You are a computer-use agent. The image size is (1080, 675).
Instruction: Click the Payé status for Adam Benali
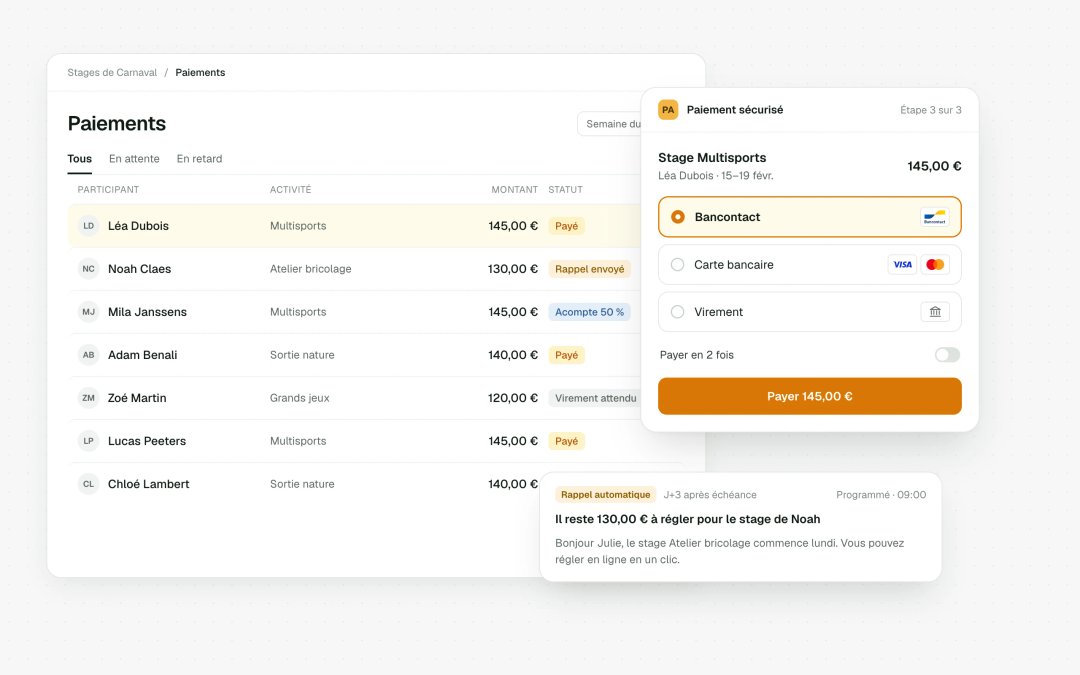point(566,355)
